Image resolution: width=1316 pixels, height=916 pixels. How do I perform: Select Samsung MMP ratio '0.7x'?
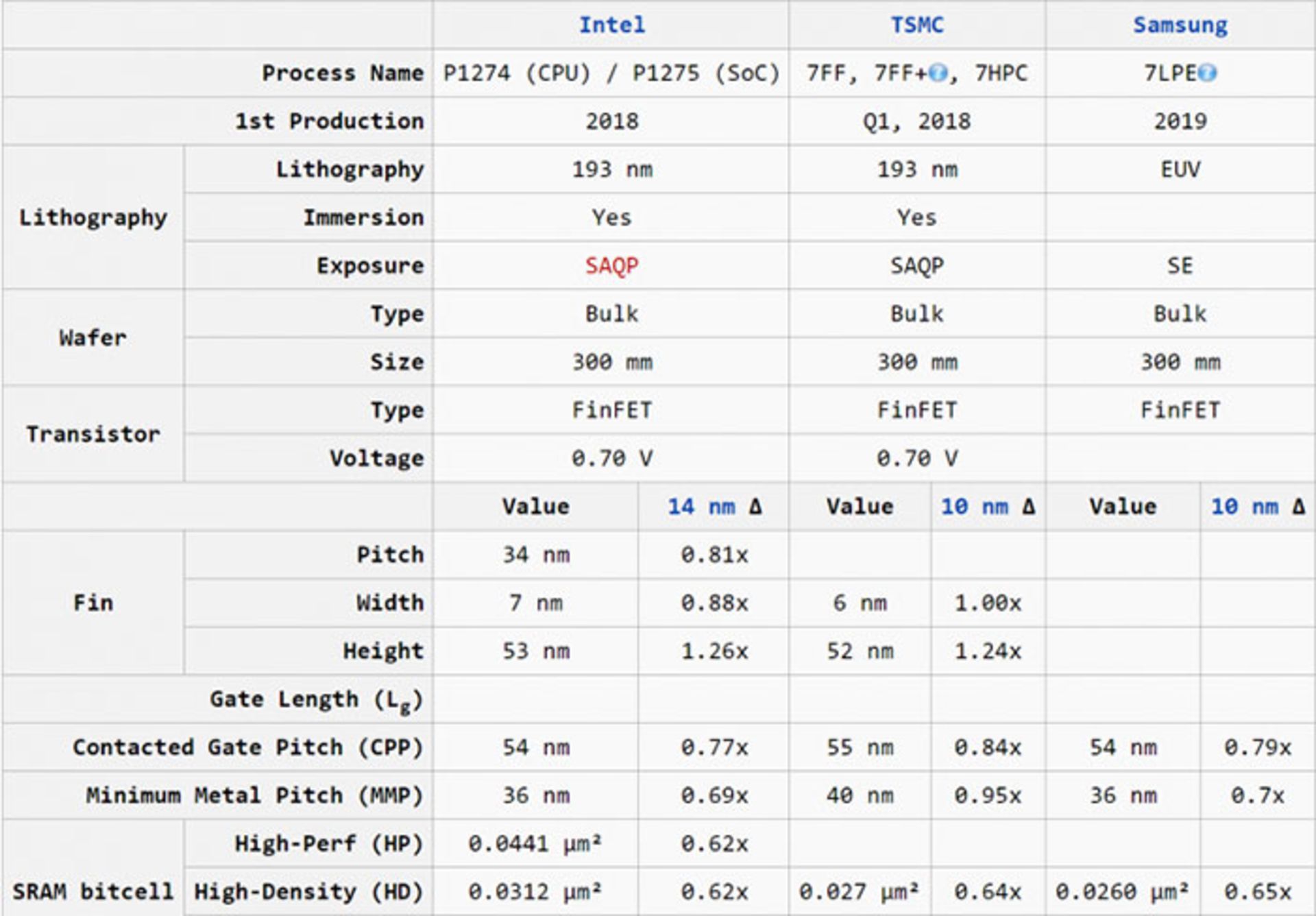(x=1258, y=795)
